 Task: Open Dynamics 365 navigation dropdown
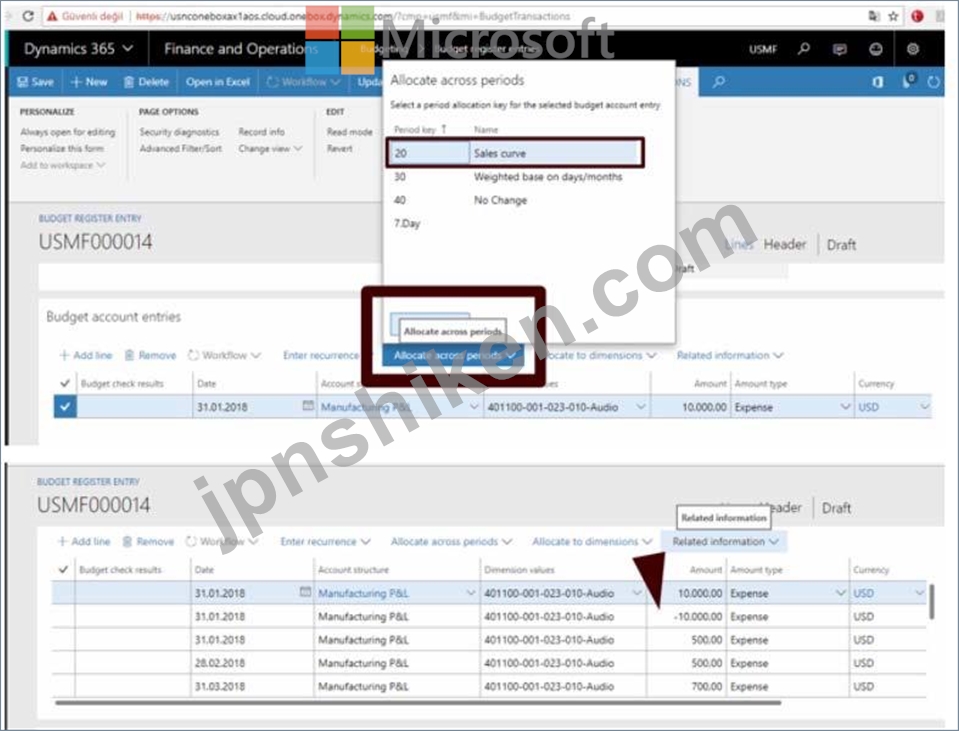pyautogui.click(x=78, y=49)
